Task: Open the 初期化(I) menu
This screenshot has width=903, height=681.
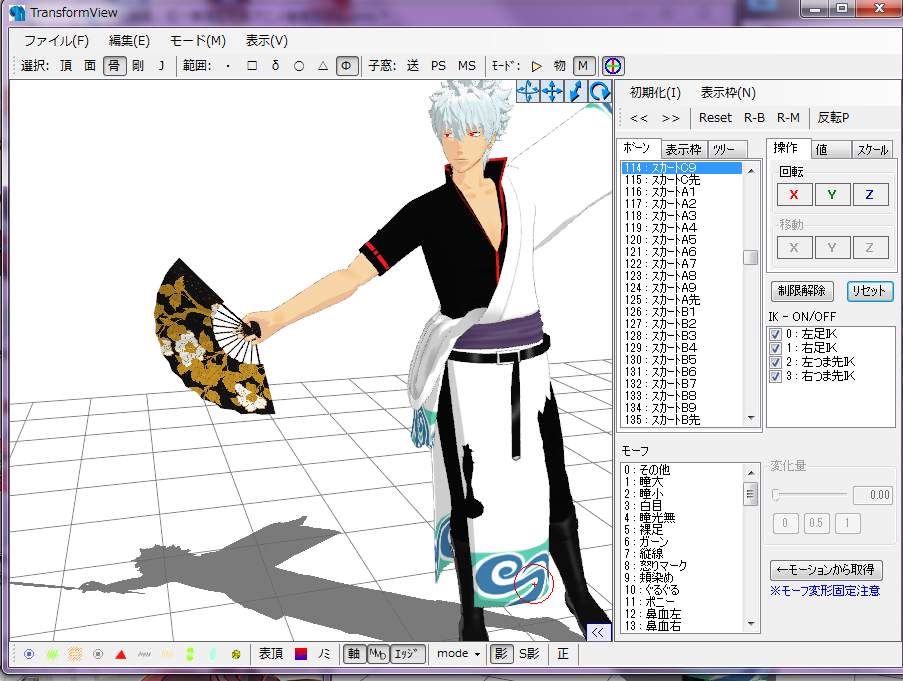Action: click(x=655, y=93)
